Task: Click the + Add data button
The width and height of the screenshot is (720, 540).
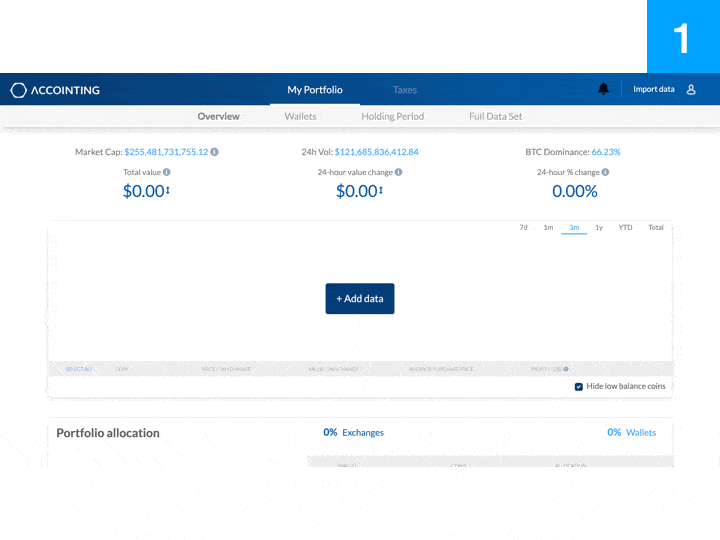Action: point(360,298)
